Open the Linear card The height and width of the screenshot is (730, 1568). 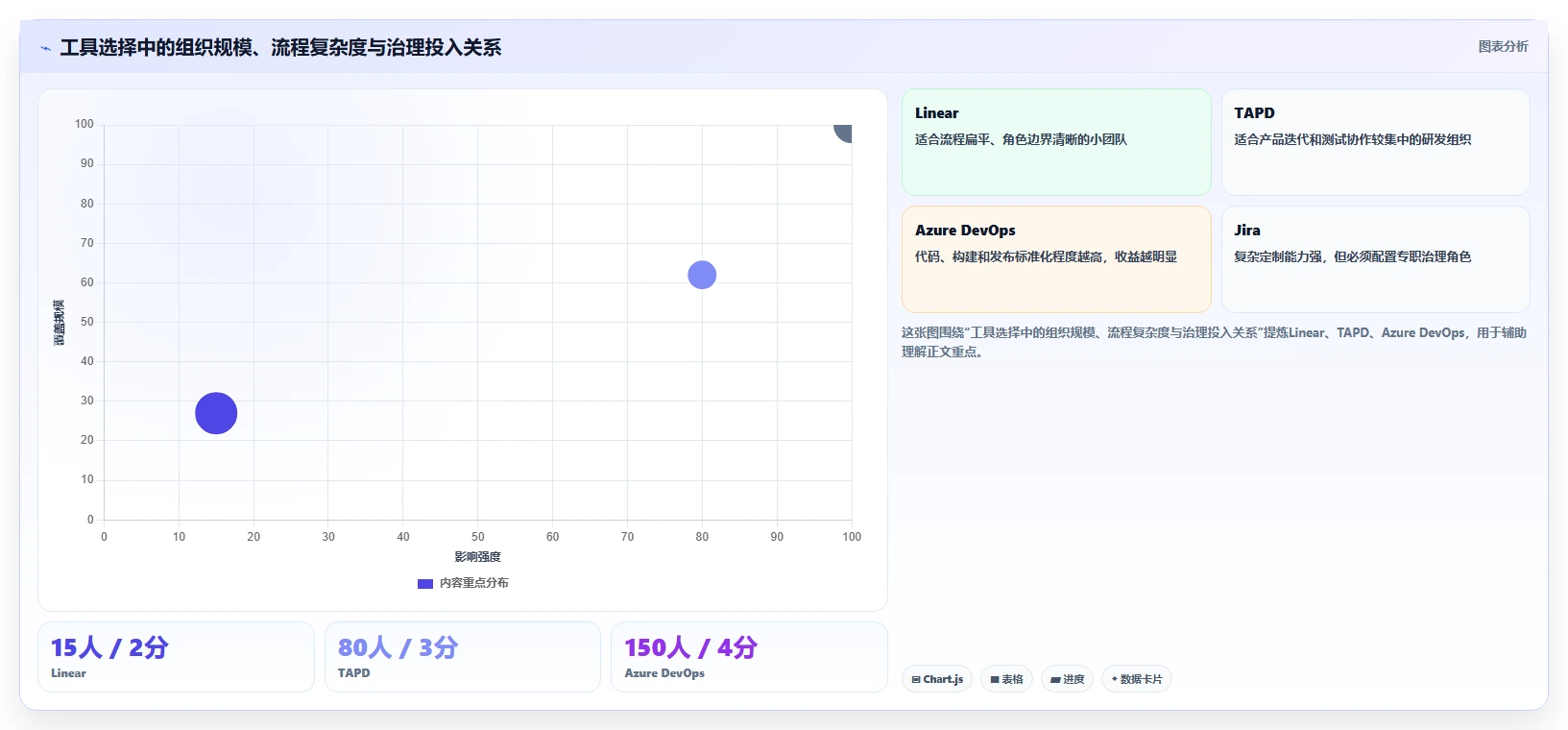[1056, 142]
